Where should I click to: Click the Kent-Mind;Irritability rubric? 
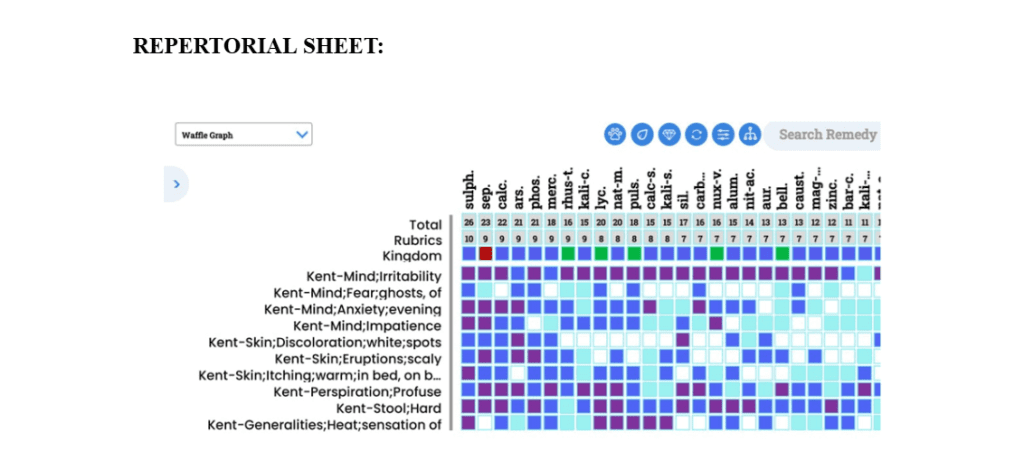374,276
